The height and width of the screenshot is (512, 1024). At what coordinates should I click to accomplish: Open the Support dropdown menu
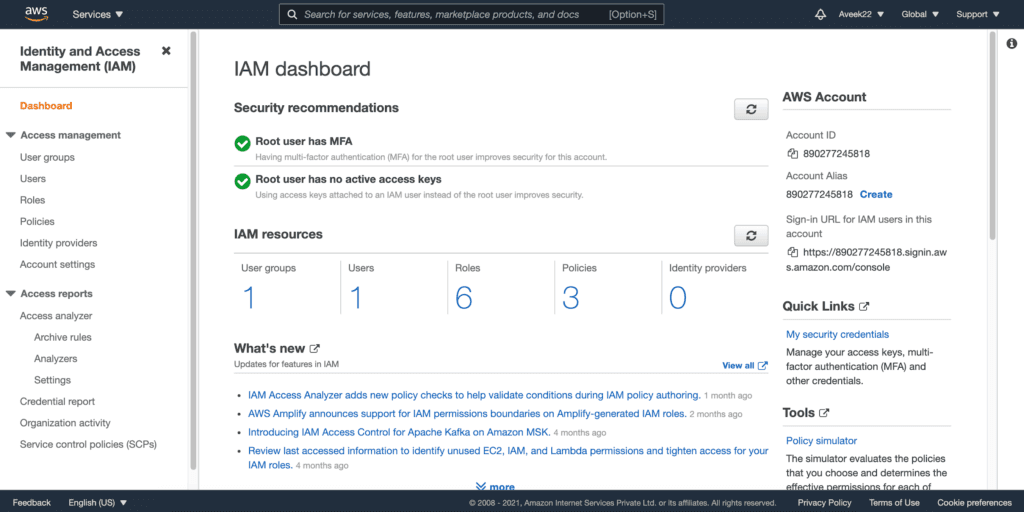tap(978, 14)
